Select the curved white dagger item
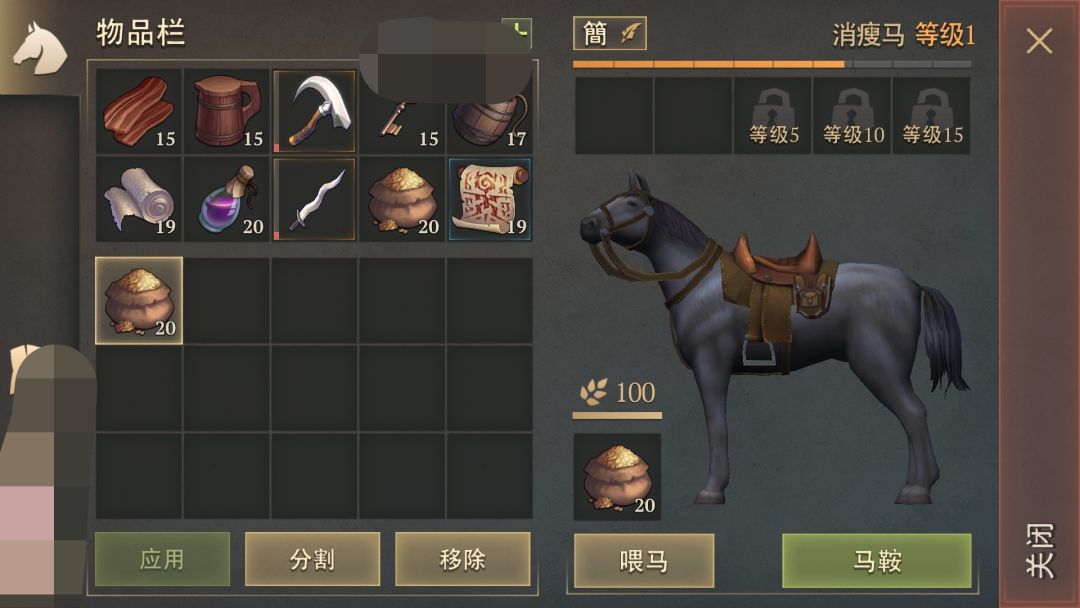 (x=314, y=199)
